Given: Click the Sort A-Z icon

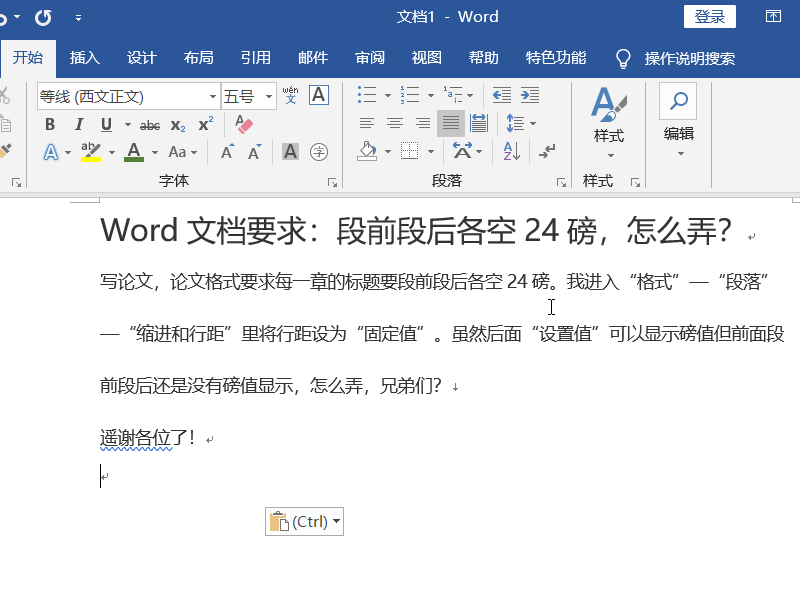Looking at the screenshot, I should point(511,151).
